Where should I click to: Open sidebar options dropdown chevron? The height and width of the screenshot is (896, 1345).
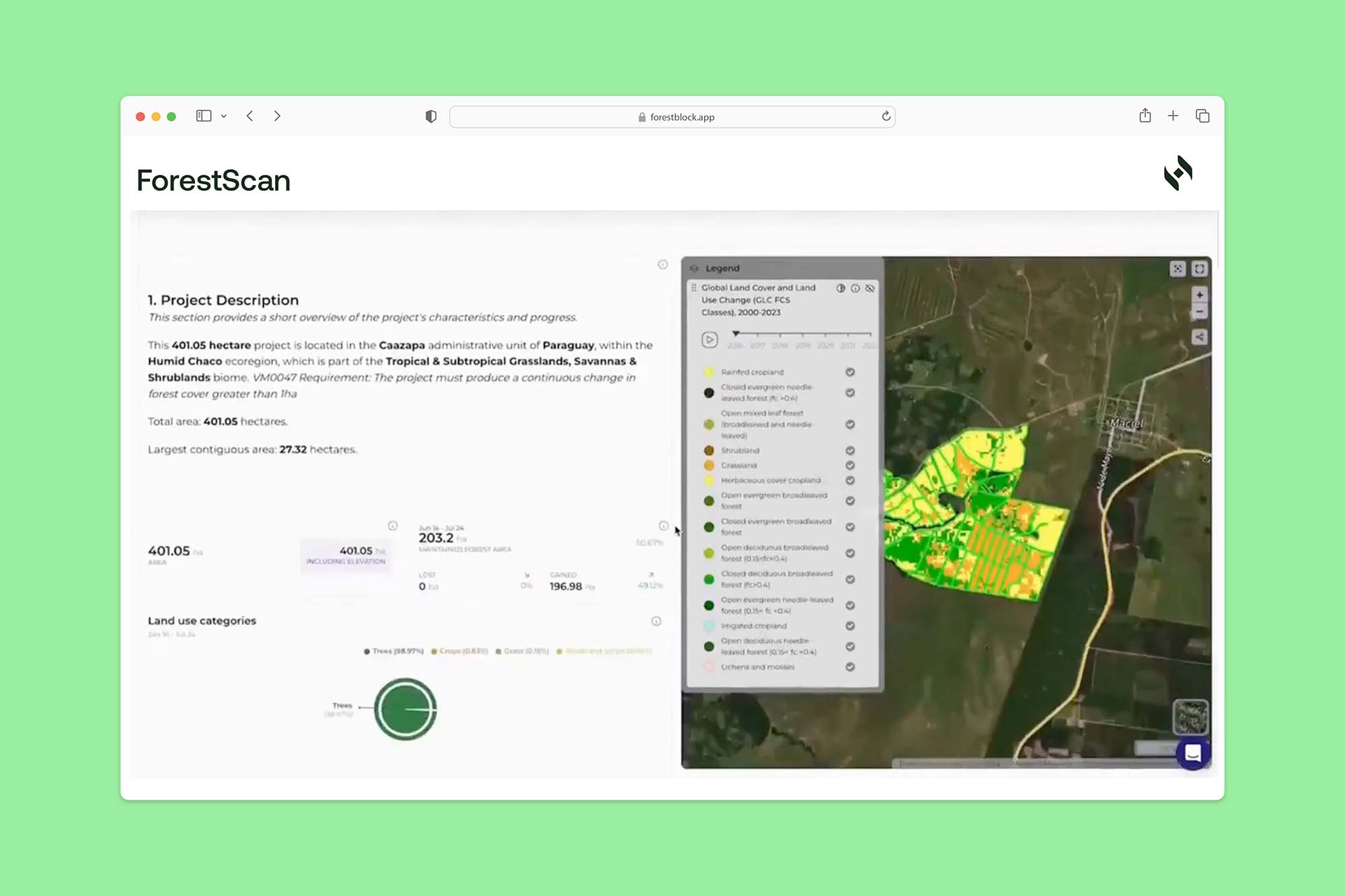(x=224, y=116)
